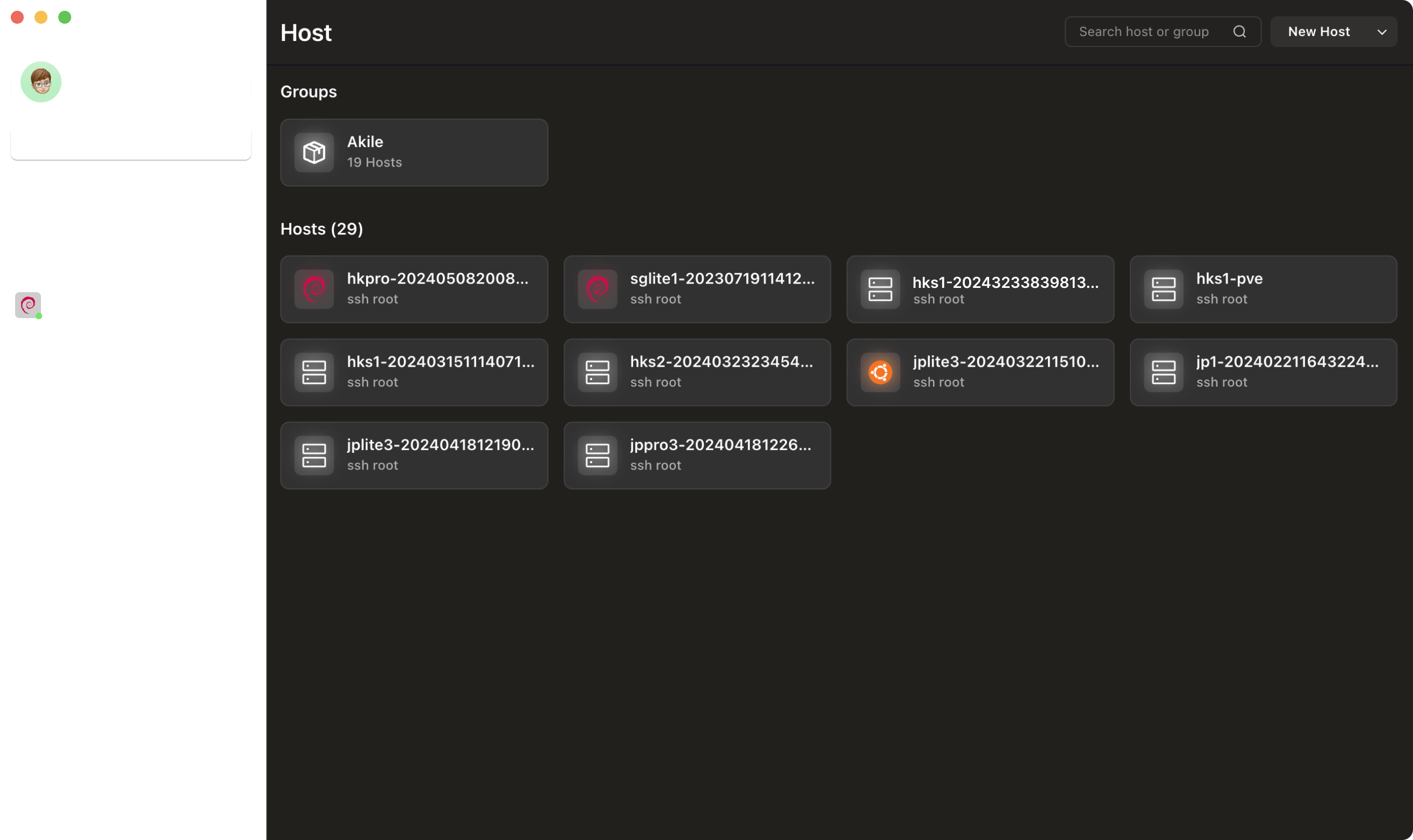
Task: Click the New Host button
Action: [x=1319, y=32]
